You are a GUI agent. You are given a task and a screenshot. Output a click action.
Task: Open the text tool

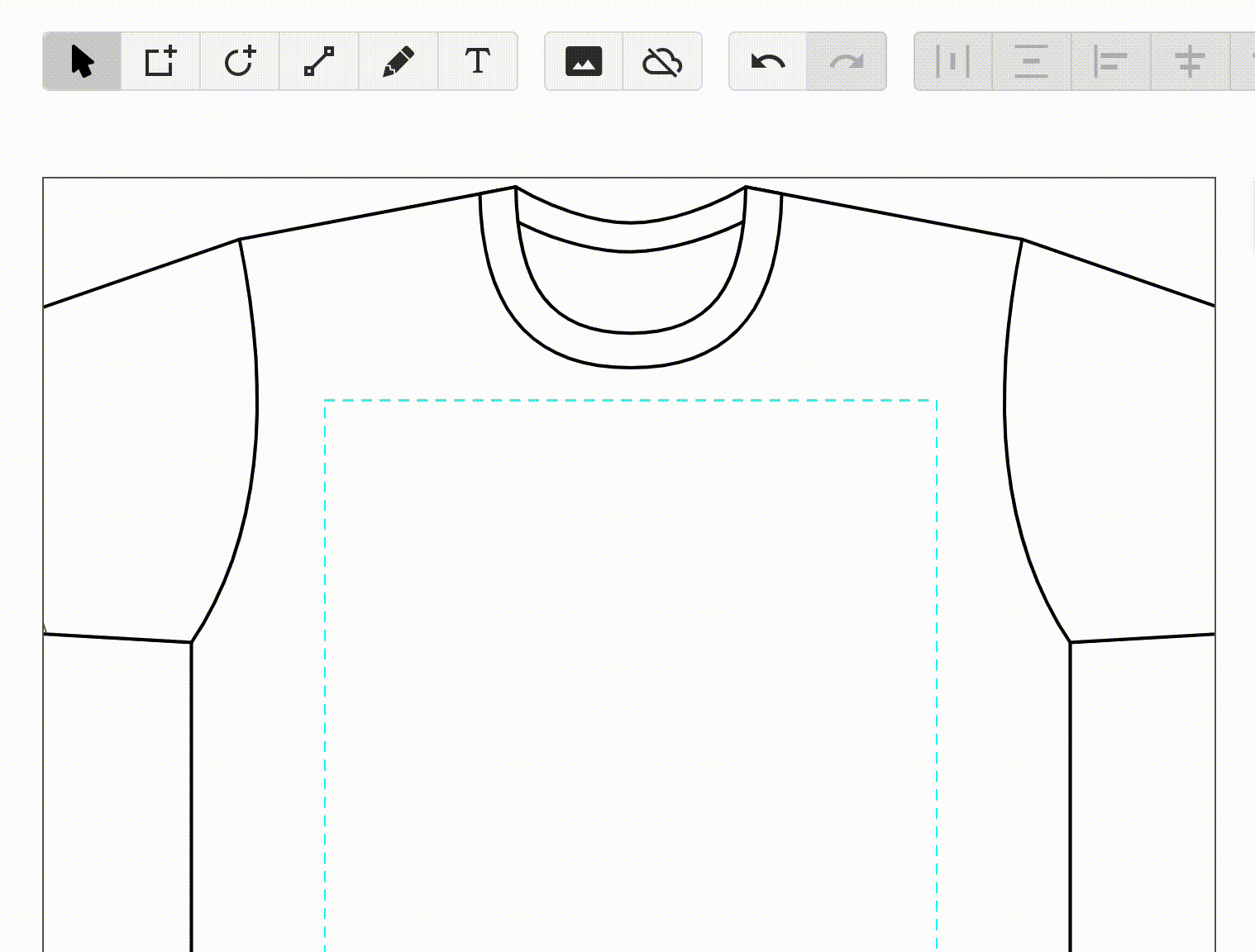tap(477, 61)
